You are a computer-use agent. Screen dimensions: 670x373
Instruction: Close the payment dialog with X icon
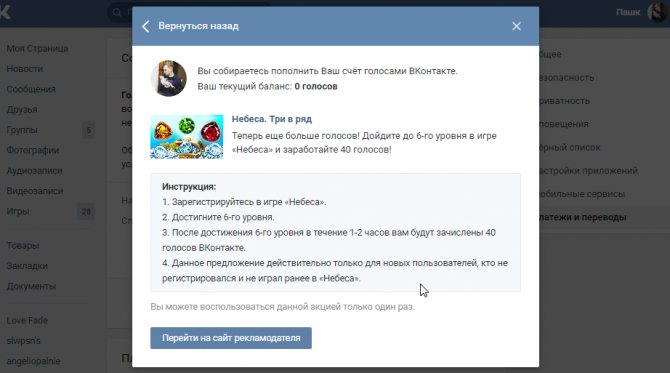tap(517, 26)
